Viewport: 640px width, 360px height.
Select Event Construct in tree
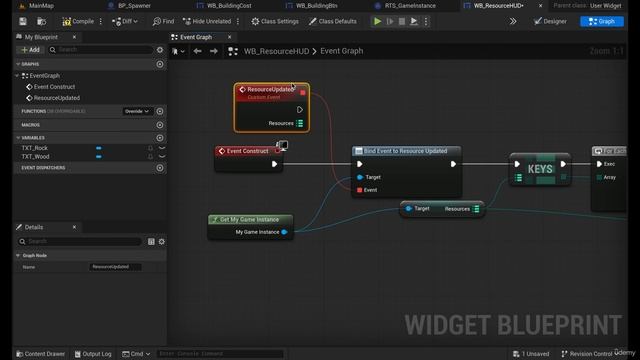[54, 87]
